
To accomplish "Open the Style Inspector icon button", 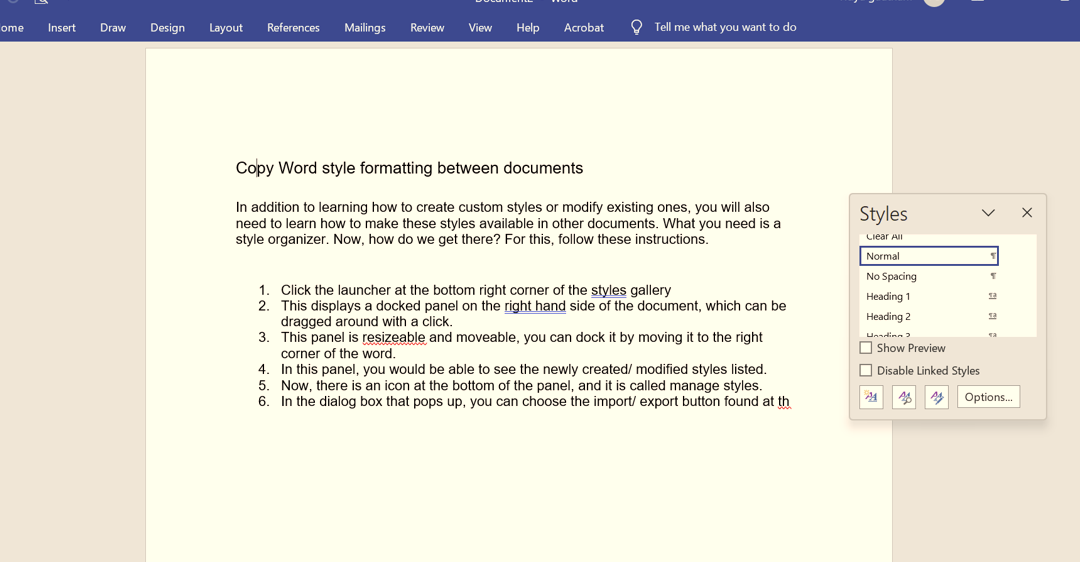I will pos(904,397).
